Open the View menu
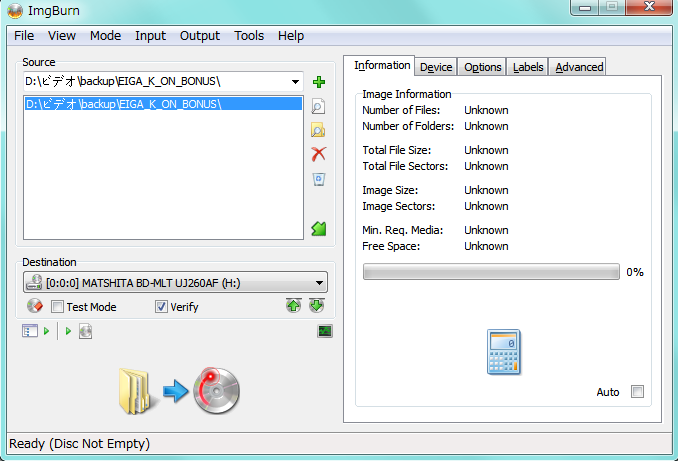The height and width of the screenshot is (461, 678). pos(62,35)
